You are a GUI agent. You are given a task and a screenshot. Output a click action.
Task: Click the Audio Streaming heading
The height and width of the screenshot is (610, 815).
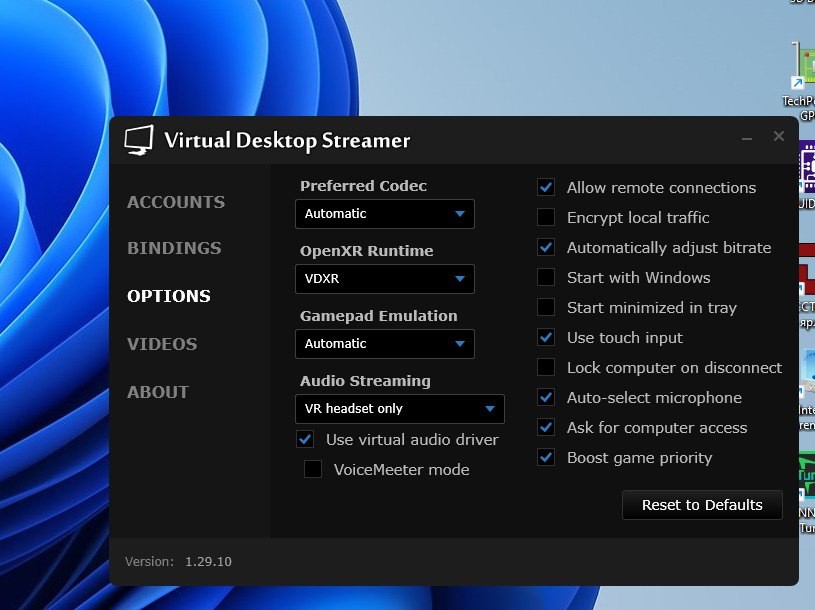(x=365, y=381)
